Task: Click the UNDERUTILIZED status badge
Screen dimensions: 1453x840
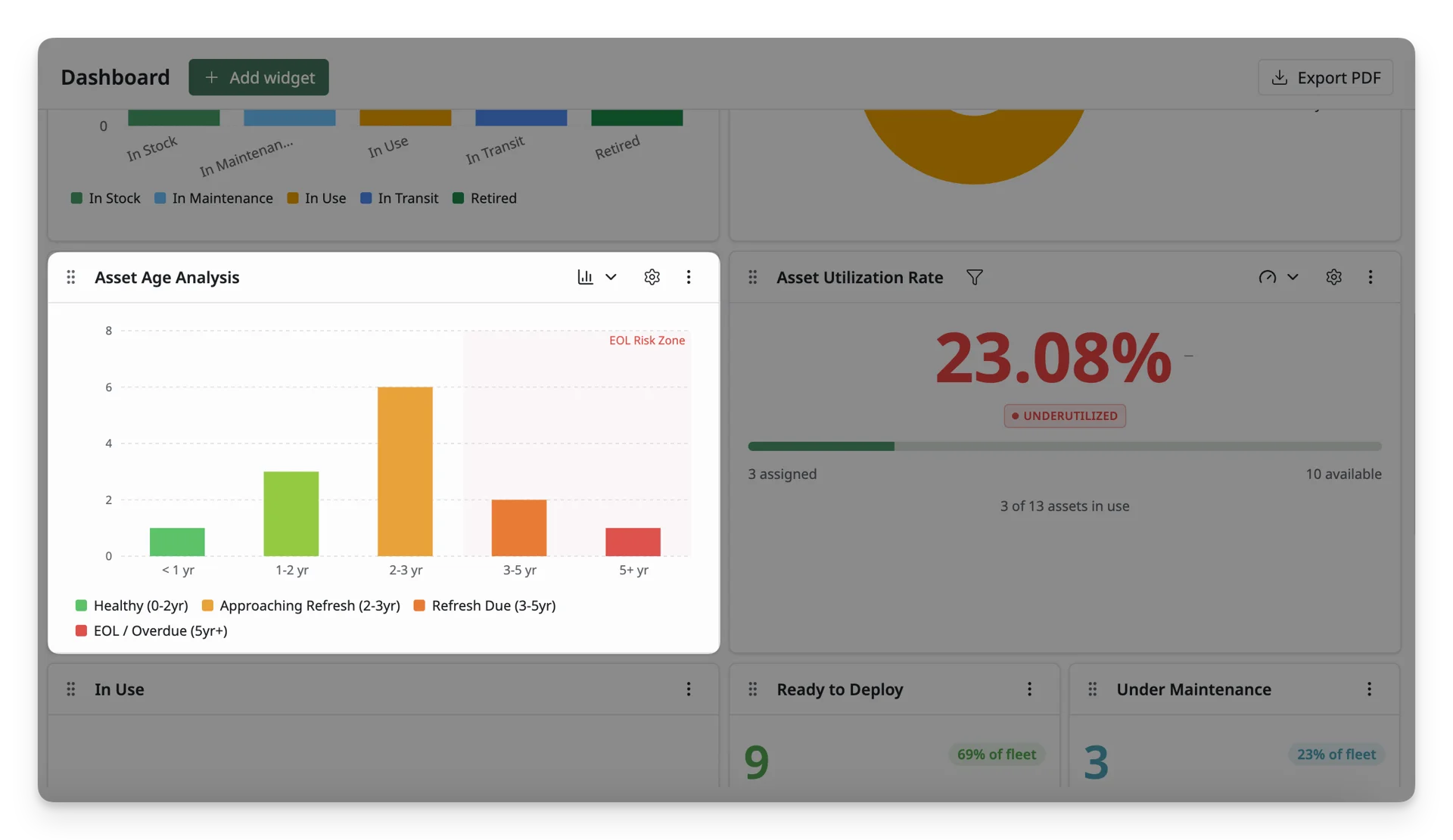Action: (1065, 415)
